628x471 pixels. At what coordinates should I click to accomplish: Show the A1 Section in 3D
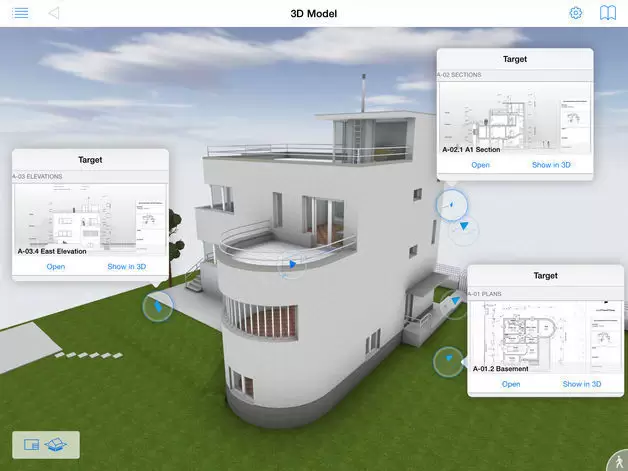pos(551,164)
